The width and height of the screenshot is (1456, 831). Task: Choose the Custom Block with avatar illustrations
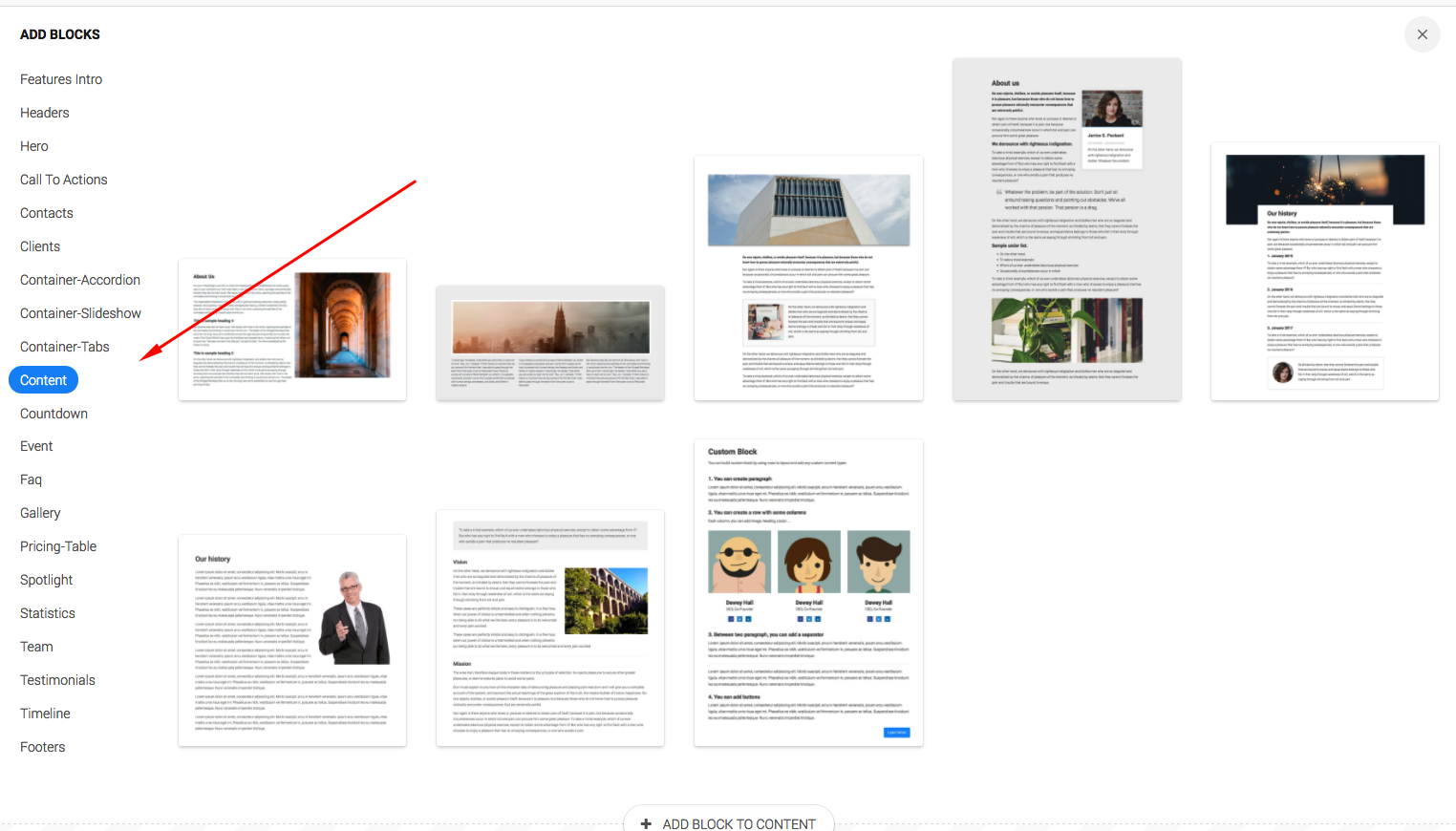[807, 592]
